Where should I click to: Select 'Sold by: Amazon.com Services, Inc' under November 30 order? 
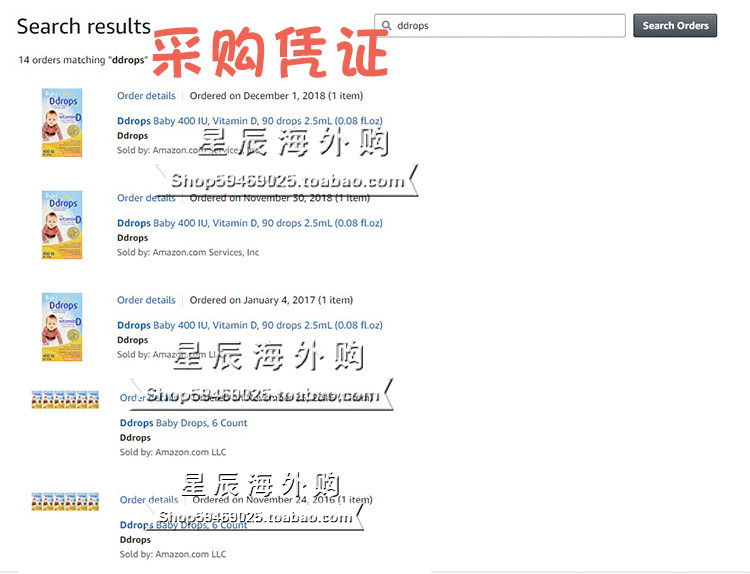click(188, 252)
